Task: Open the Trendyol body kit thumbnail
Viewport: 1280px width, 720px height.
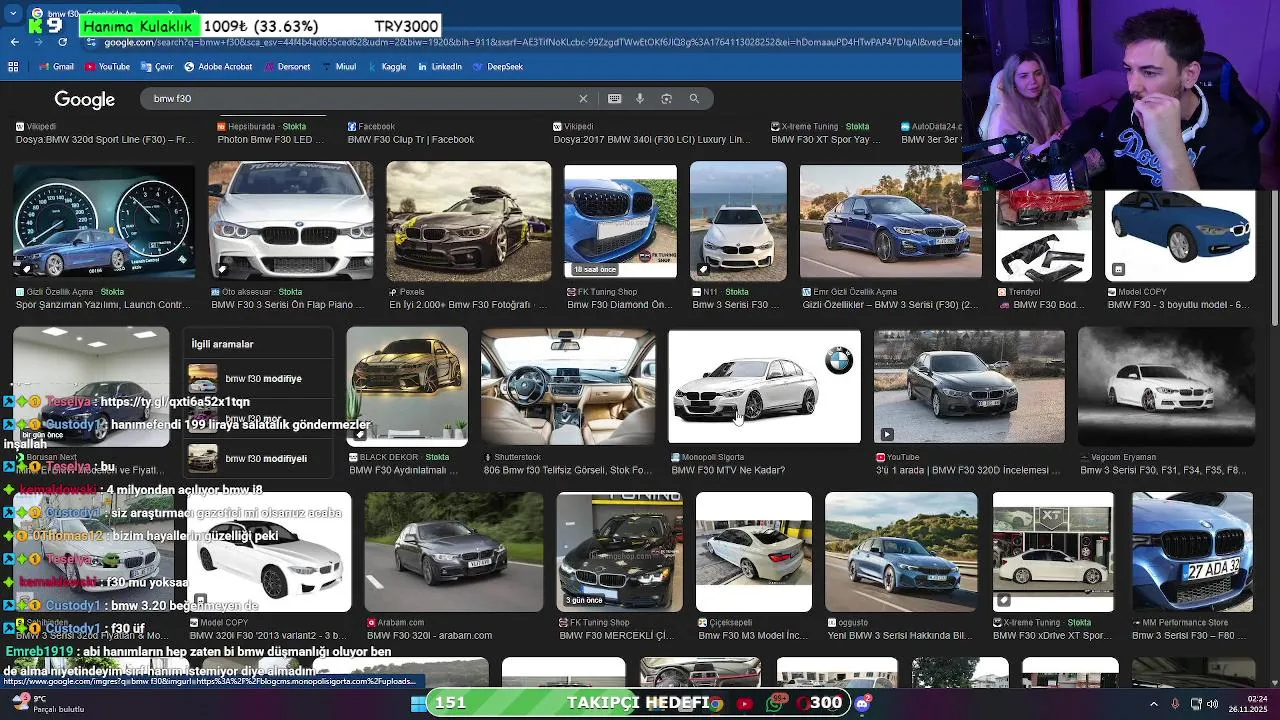Action: 1043,236
